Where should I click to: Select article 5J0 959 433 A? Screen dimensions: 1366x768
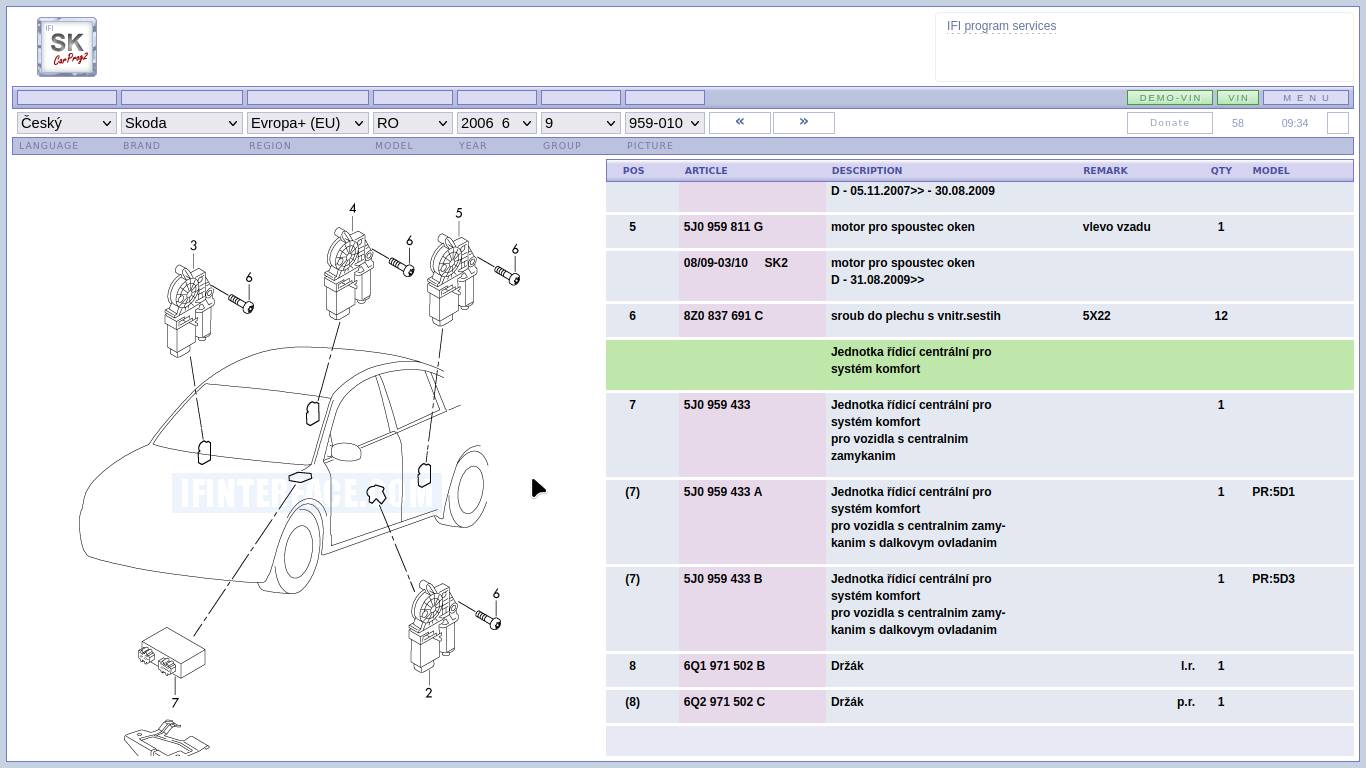[723, 492]
